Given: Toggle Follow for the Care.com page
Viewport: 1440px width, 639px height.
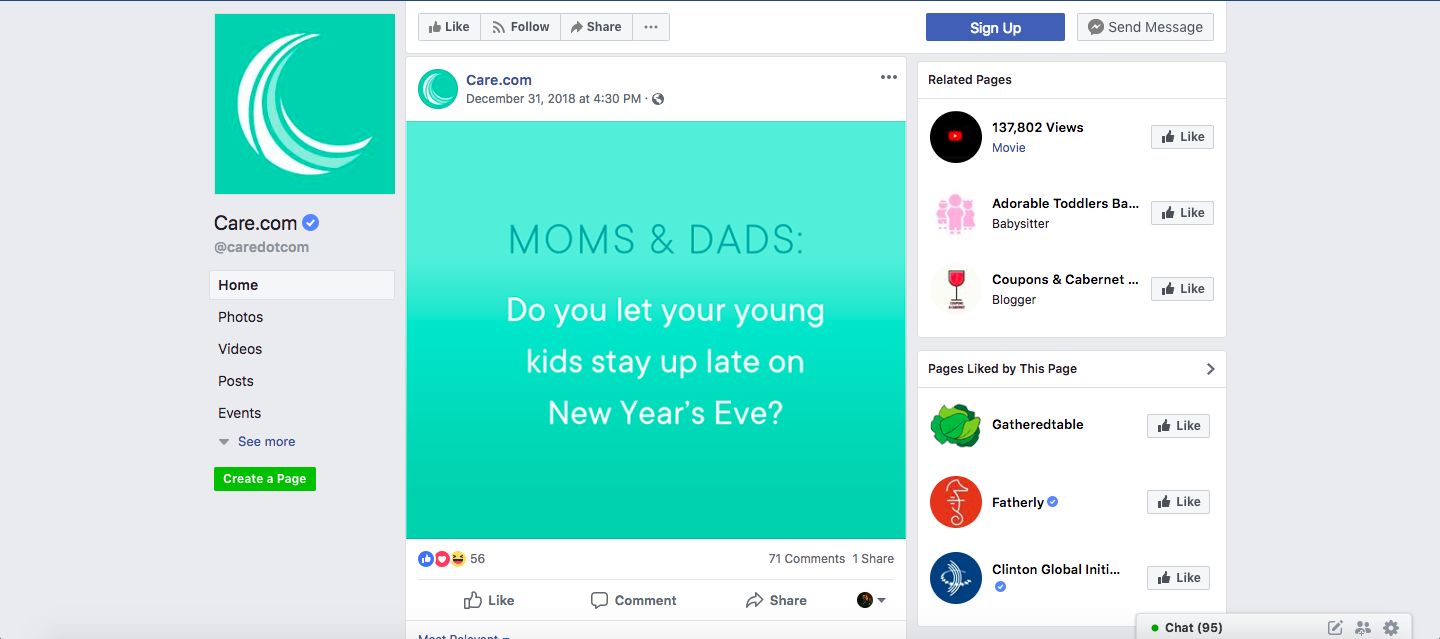Looking at the screenshot, I should 520,27.
